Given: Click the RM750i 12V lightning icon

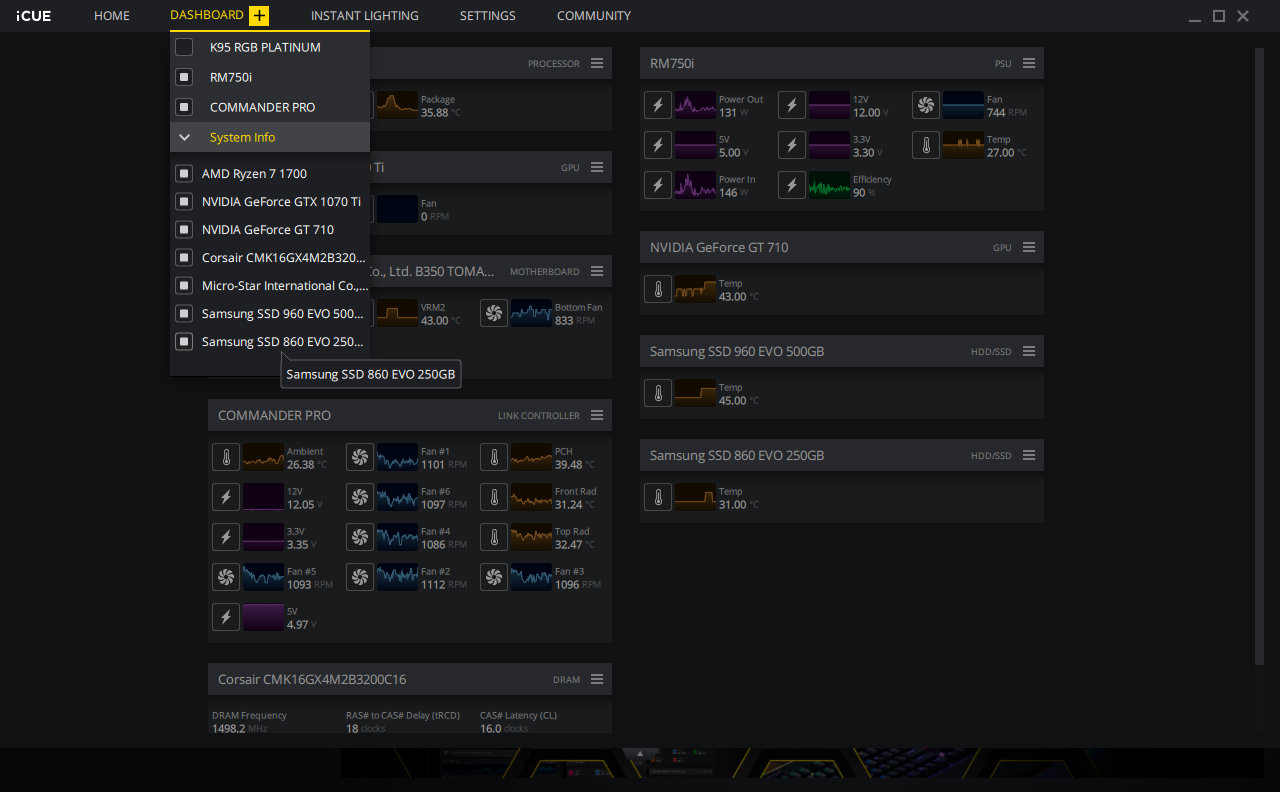Looking at the screenshot, I should click(792, 105).
